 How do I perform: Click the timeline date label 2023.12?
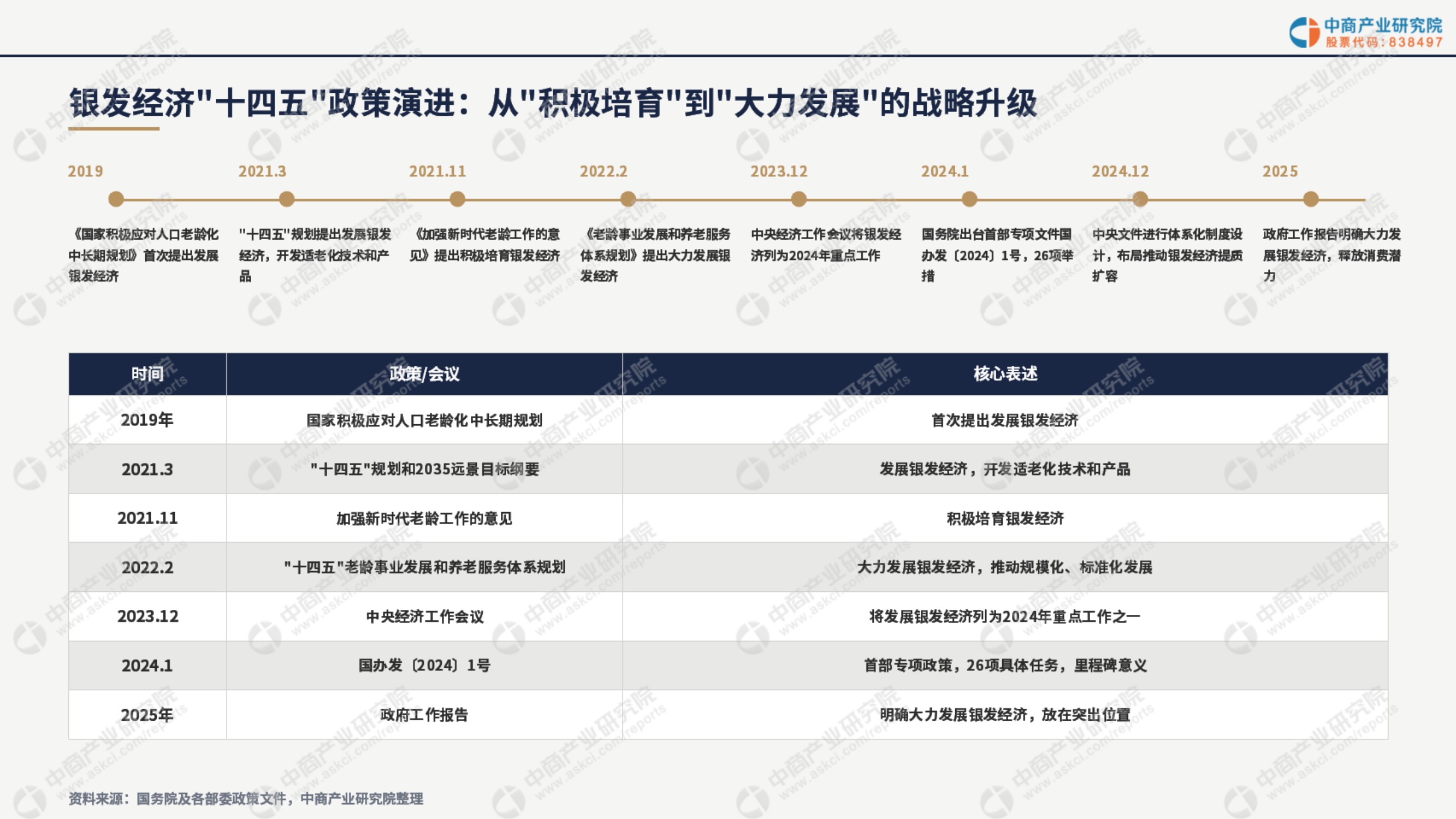pos(779,171)
